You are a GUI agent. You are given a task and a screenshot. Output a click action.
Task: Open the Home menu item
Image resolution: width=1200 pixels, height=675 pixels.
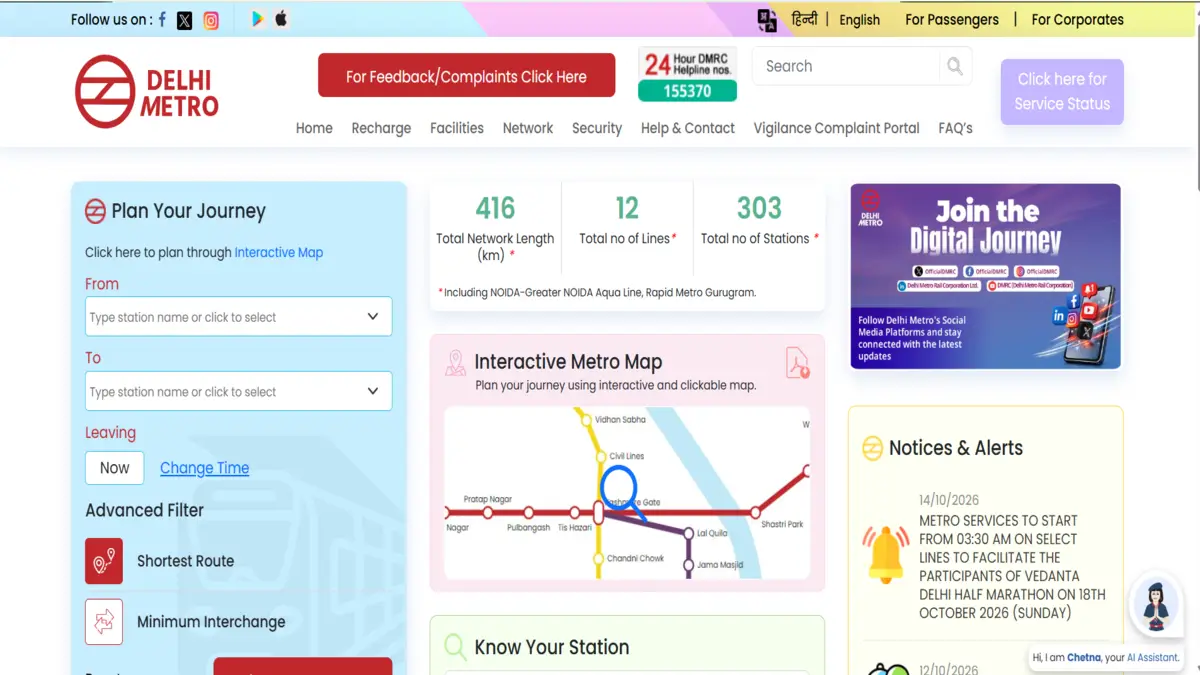point(314,128)
